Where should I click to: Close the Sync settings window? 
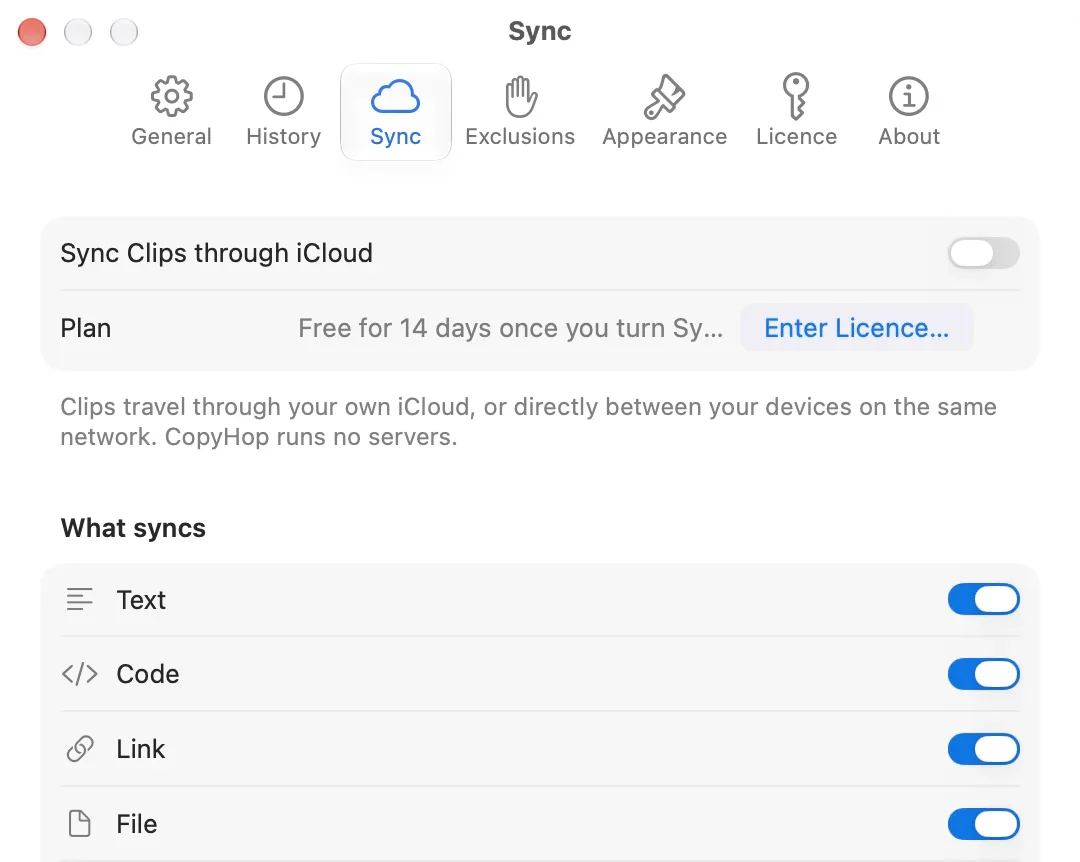(32, 32)
